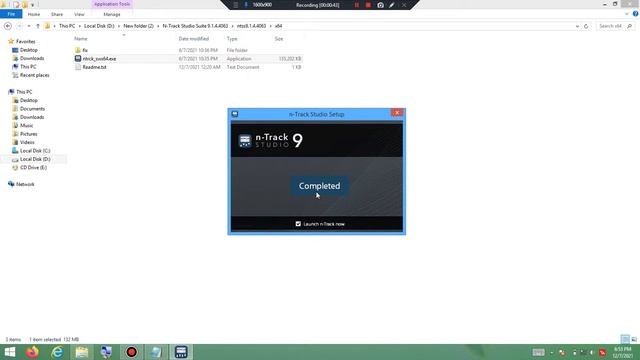Open Pictures folder under This PC
This screenshot has height=360, width=640.
click(29, 134)
